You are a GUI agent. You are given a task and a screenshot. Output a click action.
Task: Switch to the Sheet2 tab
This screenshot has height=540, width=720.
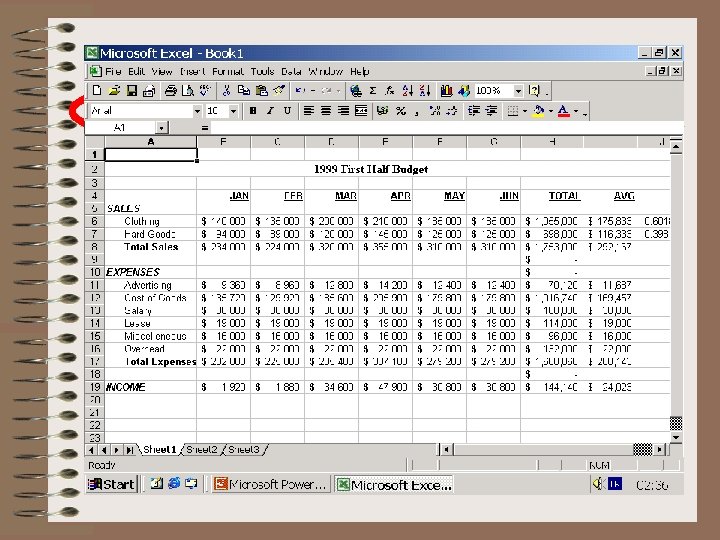[x=202, y=450]
